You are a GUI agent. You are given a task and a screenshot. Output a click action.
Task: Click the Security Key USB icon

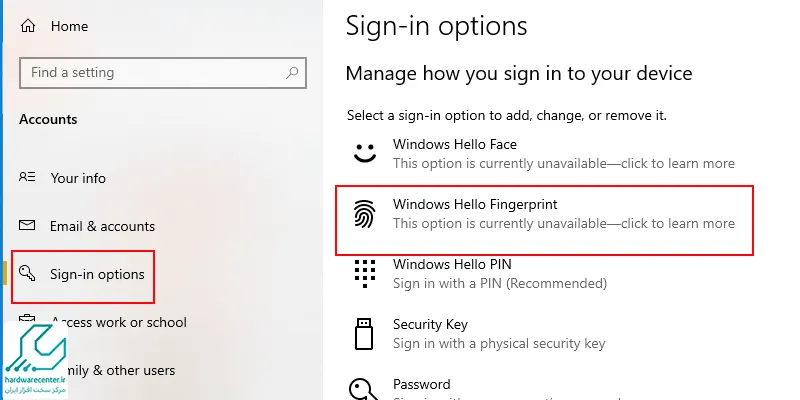click(364, 333)
